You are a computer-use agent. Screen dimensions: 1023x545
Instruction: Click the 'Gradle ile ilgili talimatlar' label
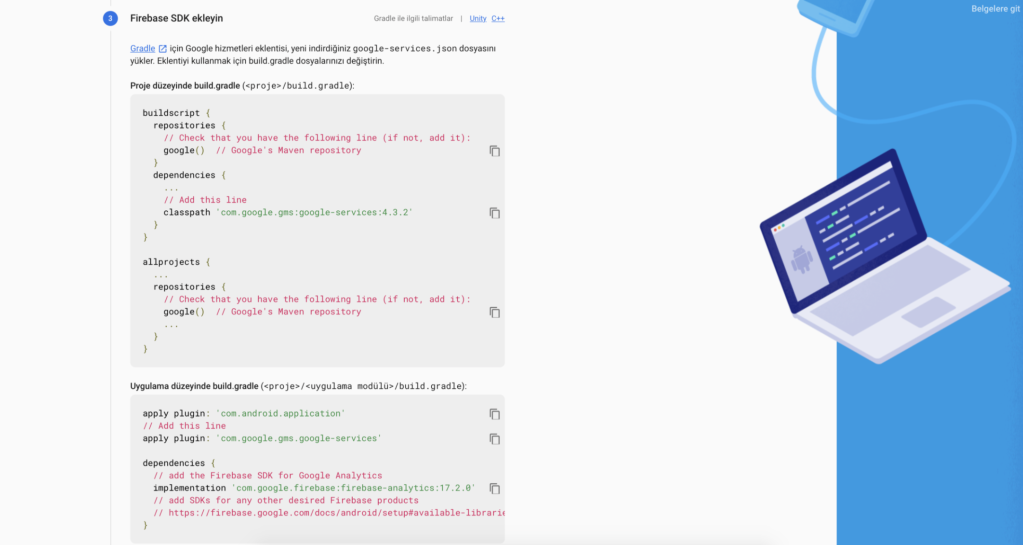tap(413, 18)
